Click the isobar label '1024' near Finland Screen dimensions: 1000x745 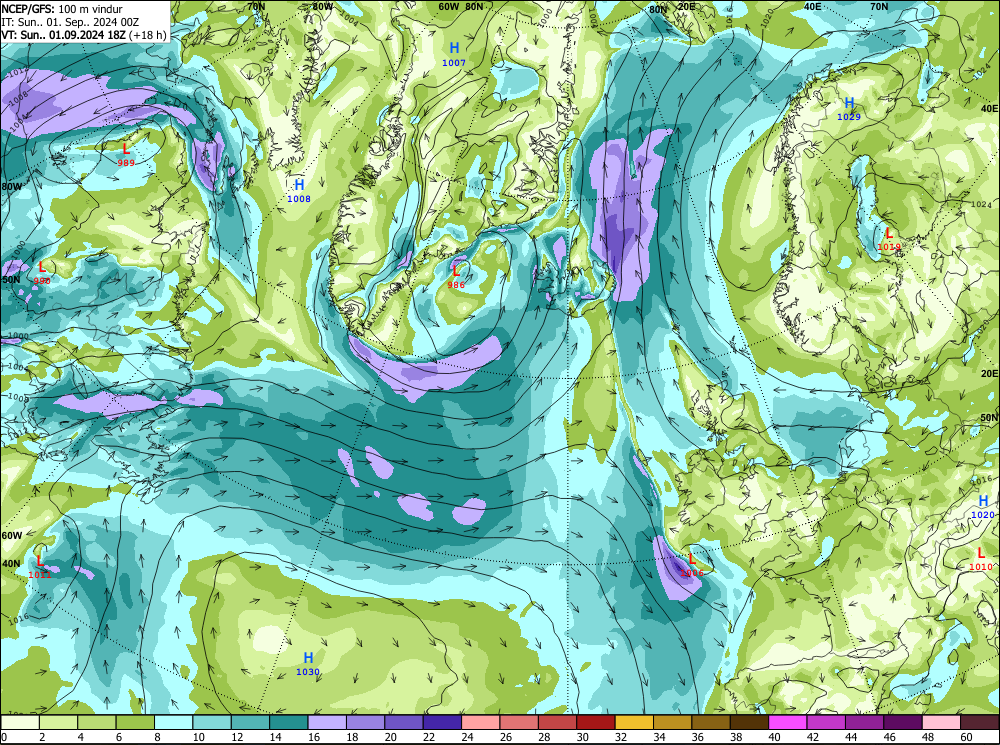tap(983, 205)
